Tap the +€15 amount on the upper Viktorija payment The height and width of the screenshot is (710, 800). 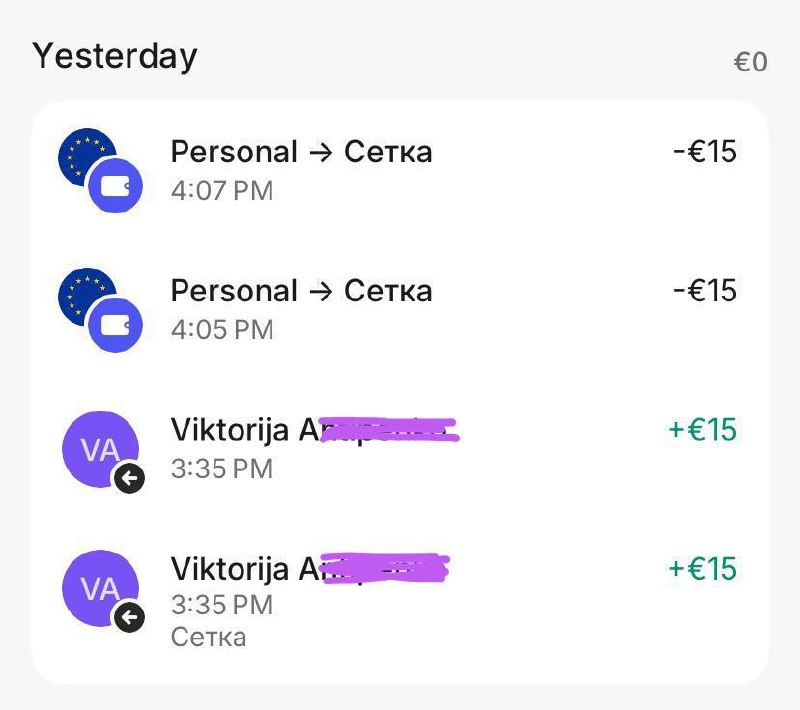point(702,430)
